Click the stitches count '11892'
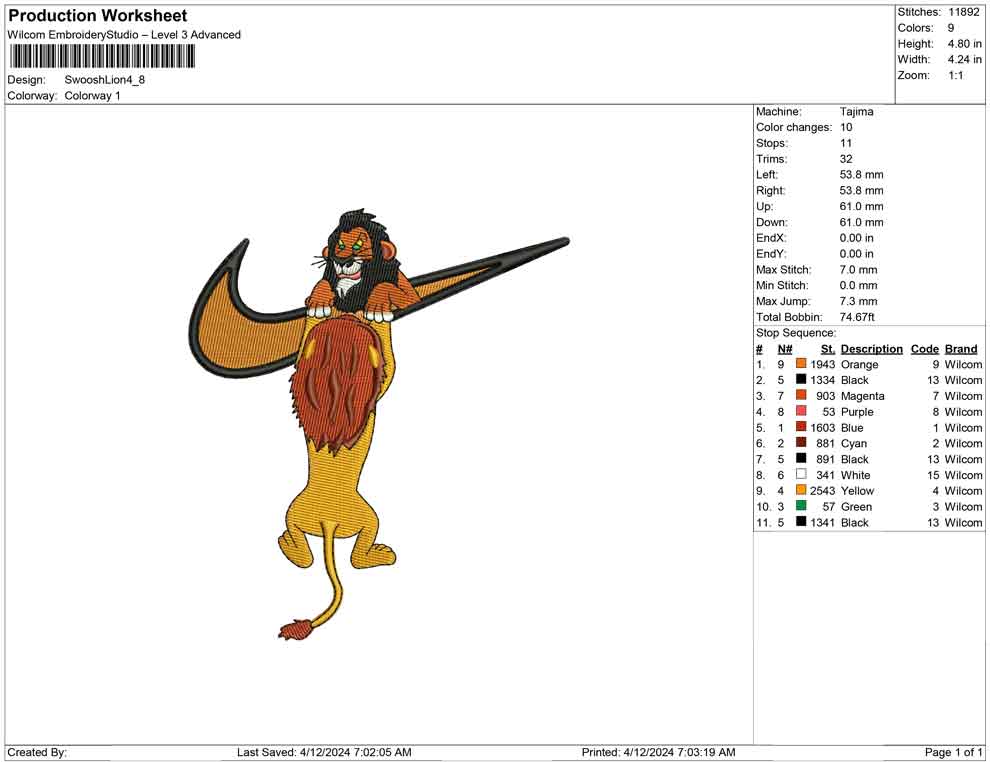The image size is (990, 762). (x=963, y=12)
